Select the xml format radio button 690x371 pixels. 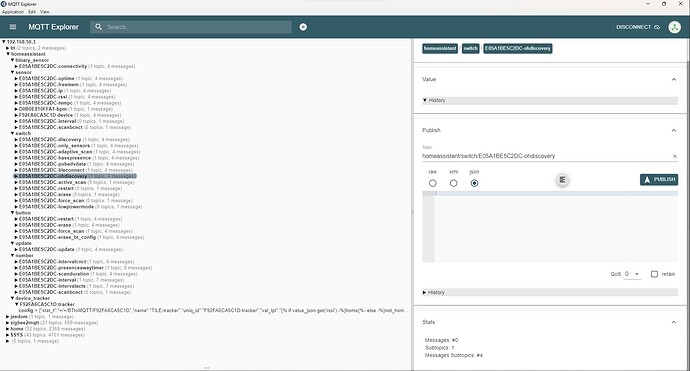click(453, 183)
